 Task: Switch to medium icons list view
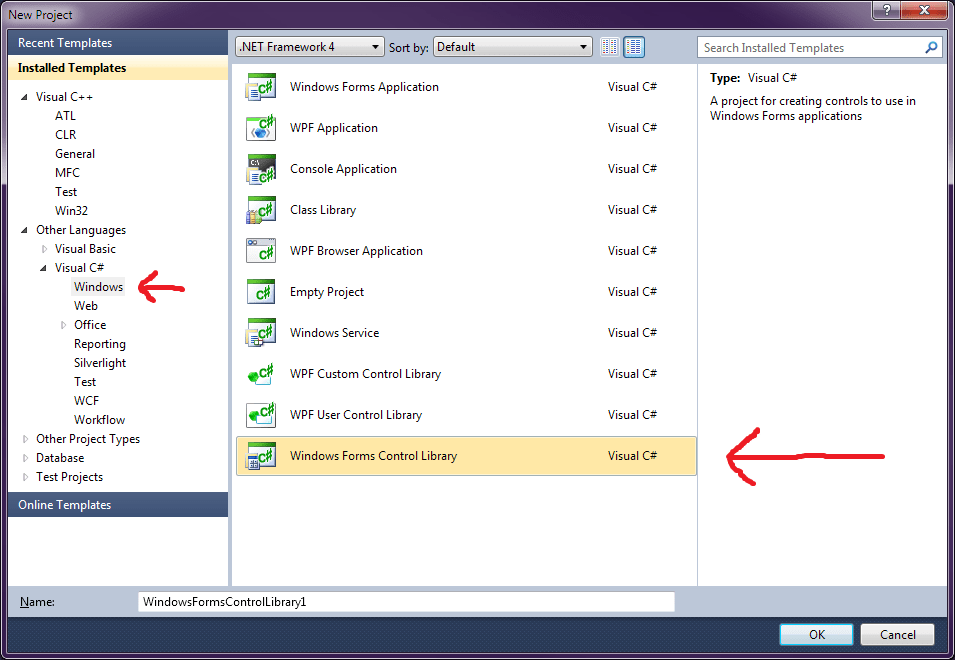click(634, 47)
